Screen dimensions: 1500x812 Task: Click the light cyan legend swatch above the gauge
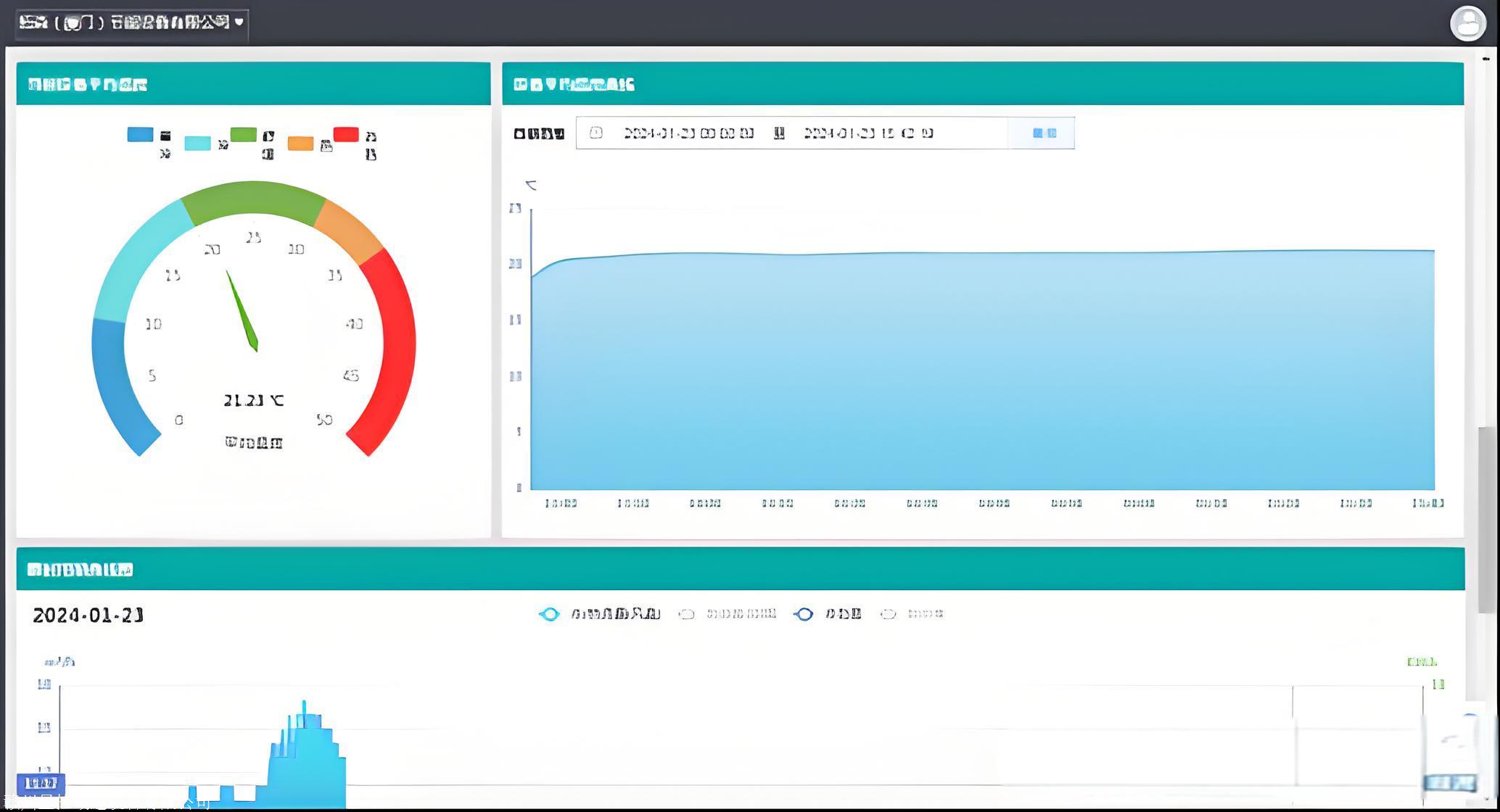click(x=197, y=144)
